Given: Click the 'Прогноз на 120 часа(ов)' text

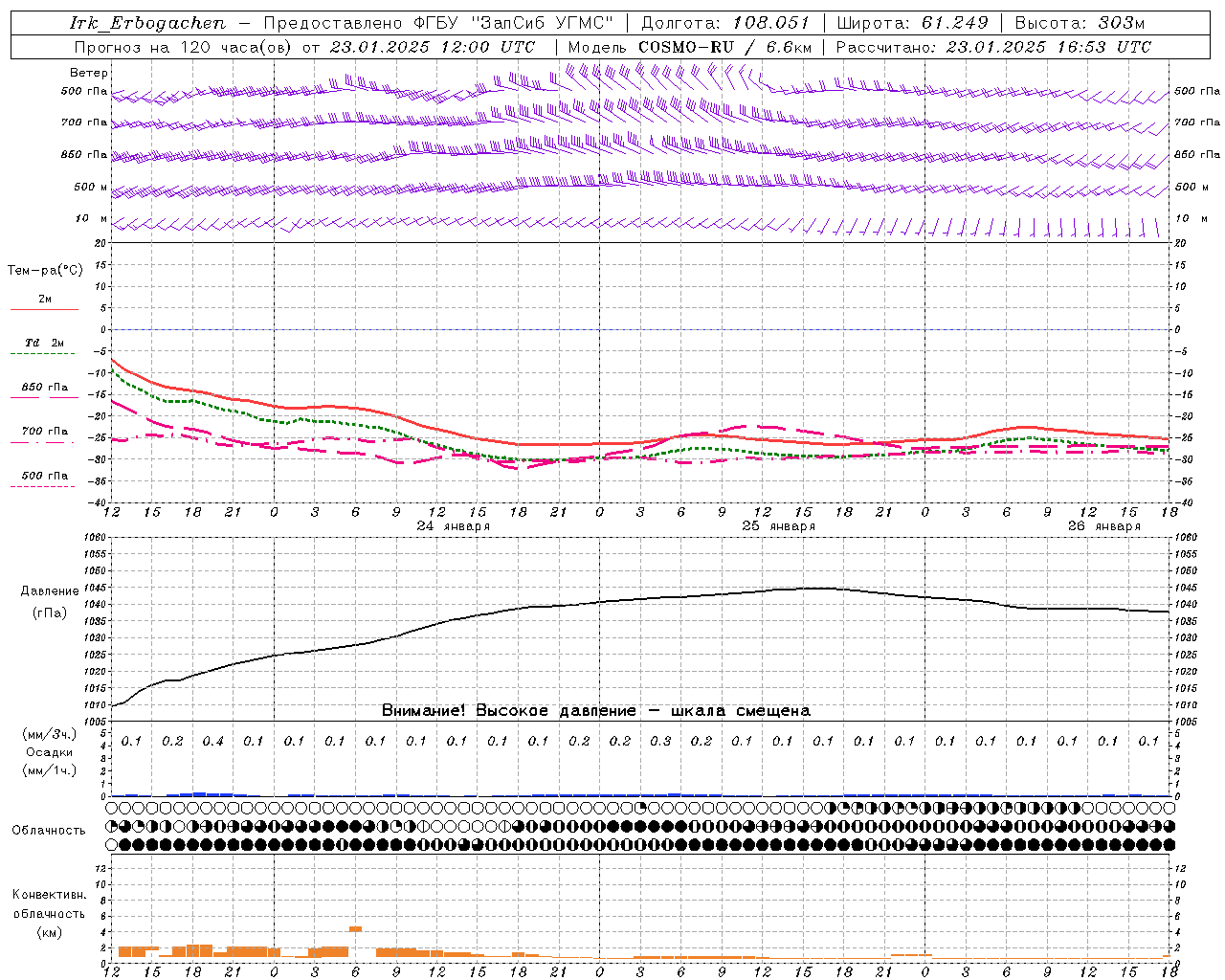Looking at the screenshot, I should pyautogui.click(x=184, y=47).
